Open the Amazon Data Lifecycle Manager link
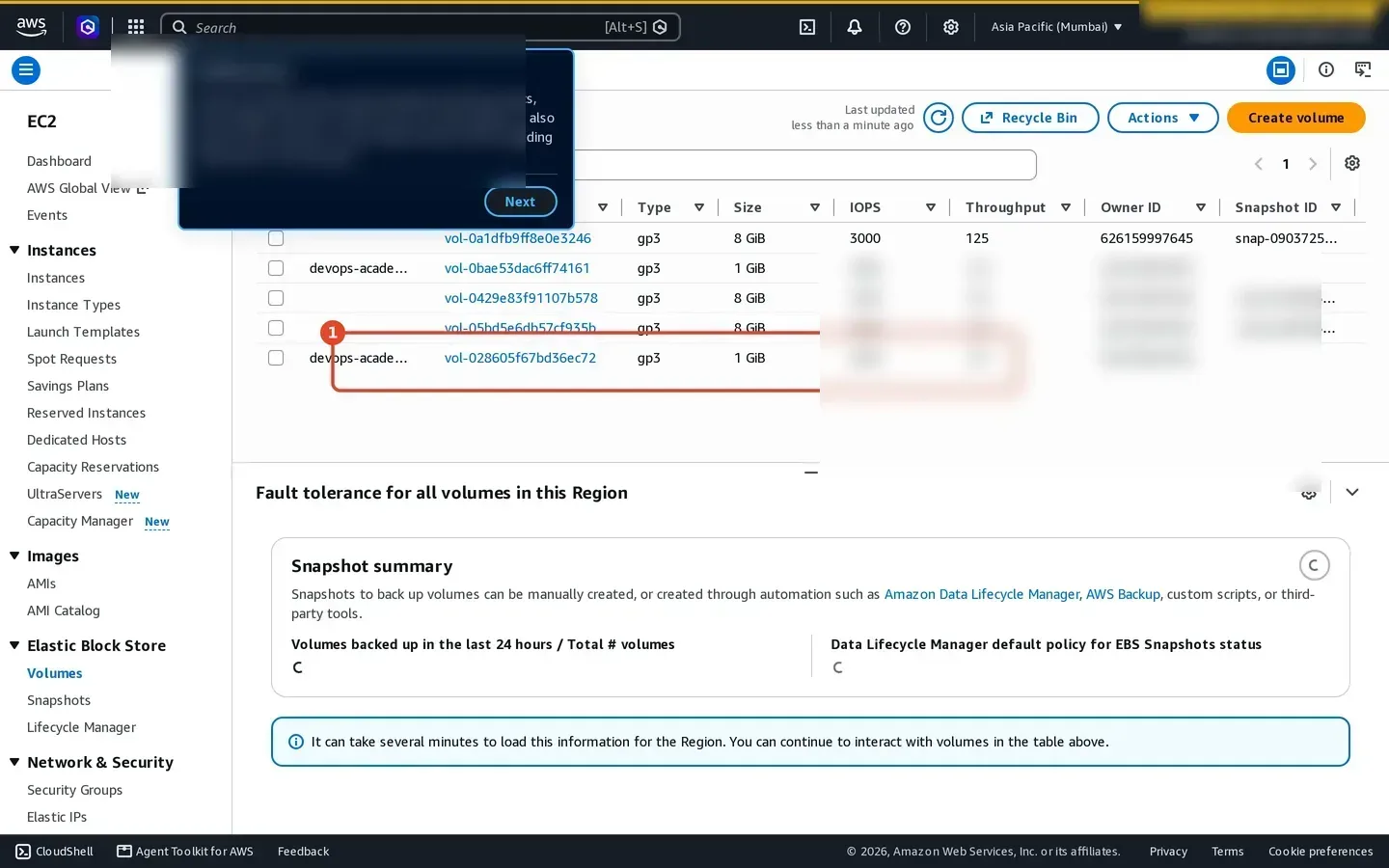 (x=982, y=594)
